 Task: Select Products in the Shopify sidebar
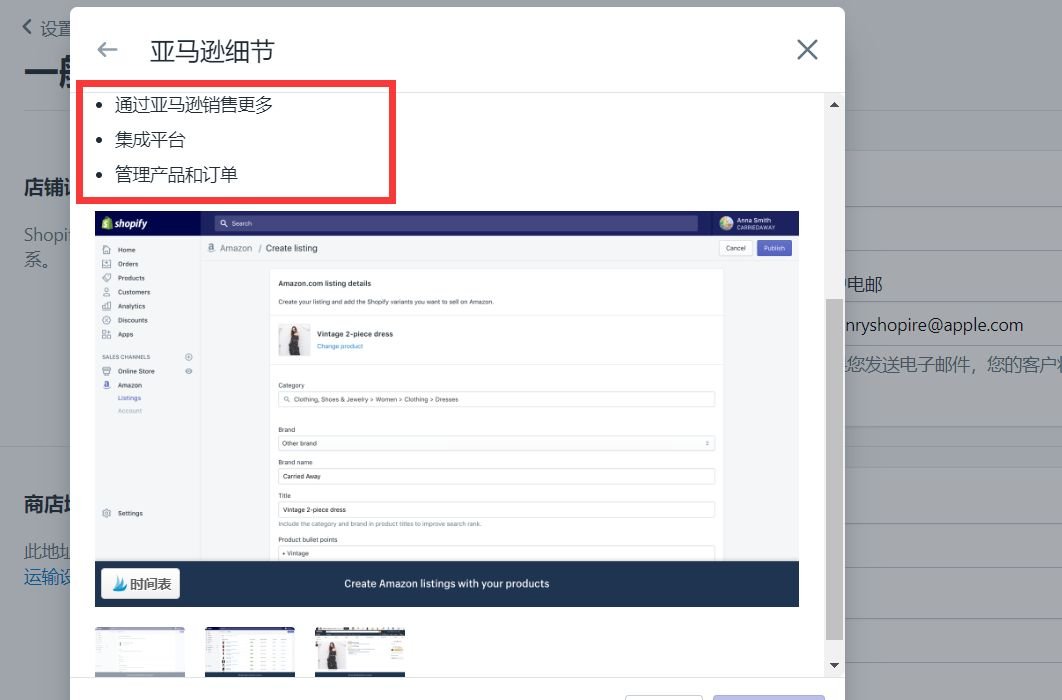coord(131,278)
